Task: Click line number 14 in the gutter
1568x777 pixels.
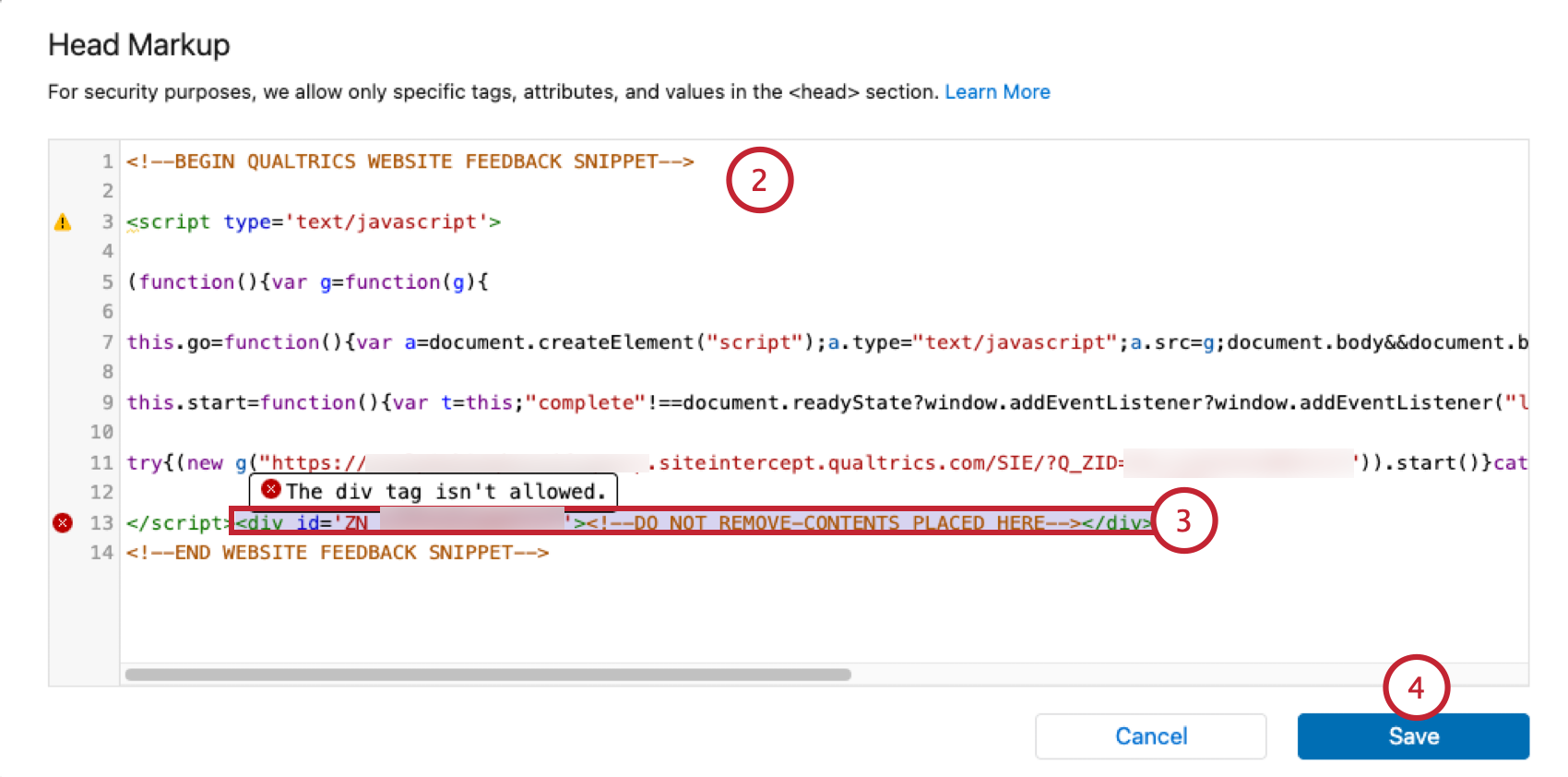Action: tap(101, 553)
